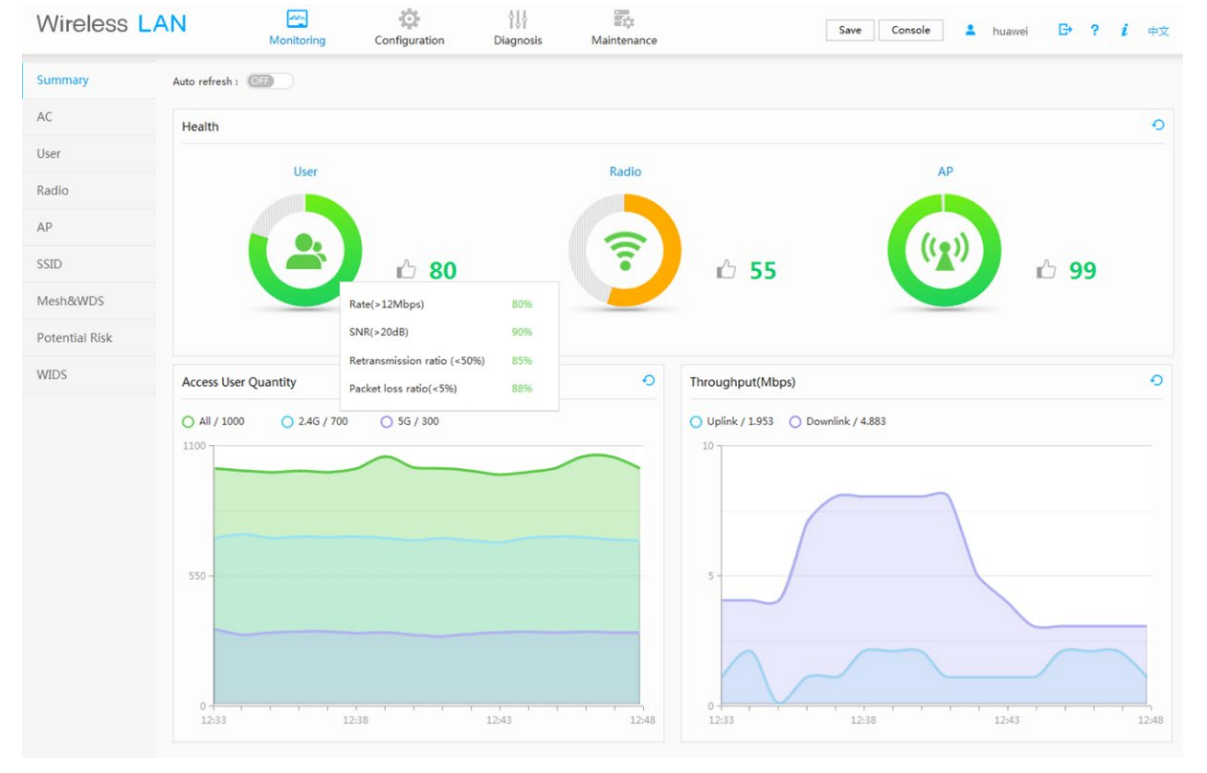Screen dimensions: 1207x773
Task: Select Potential Risk in the sidebar
Action: coord(75,338)
